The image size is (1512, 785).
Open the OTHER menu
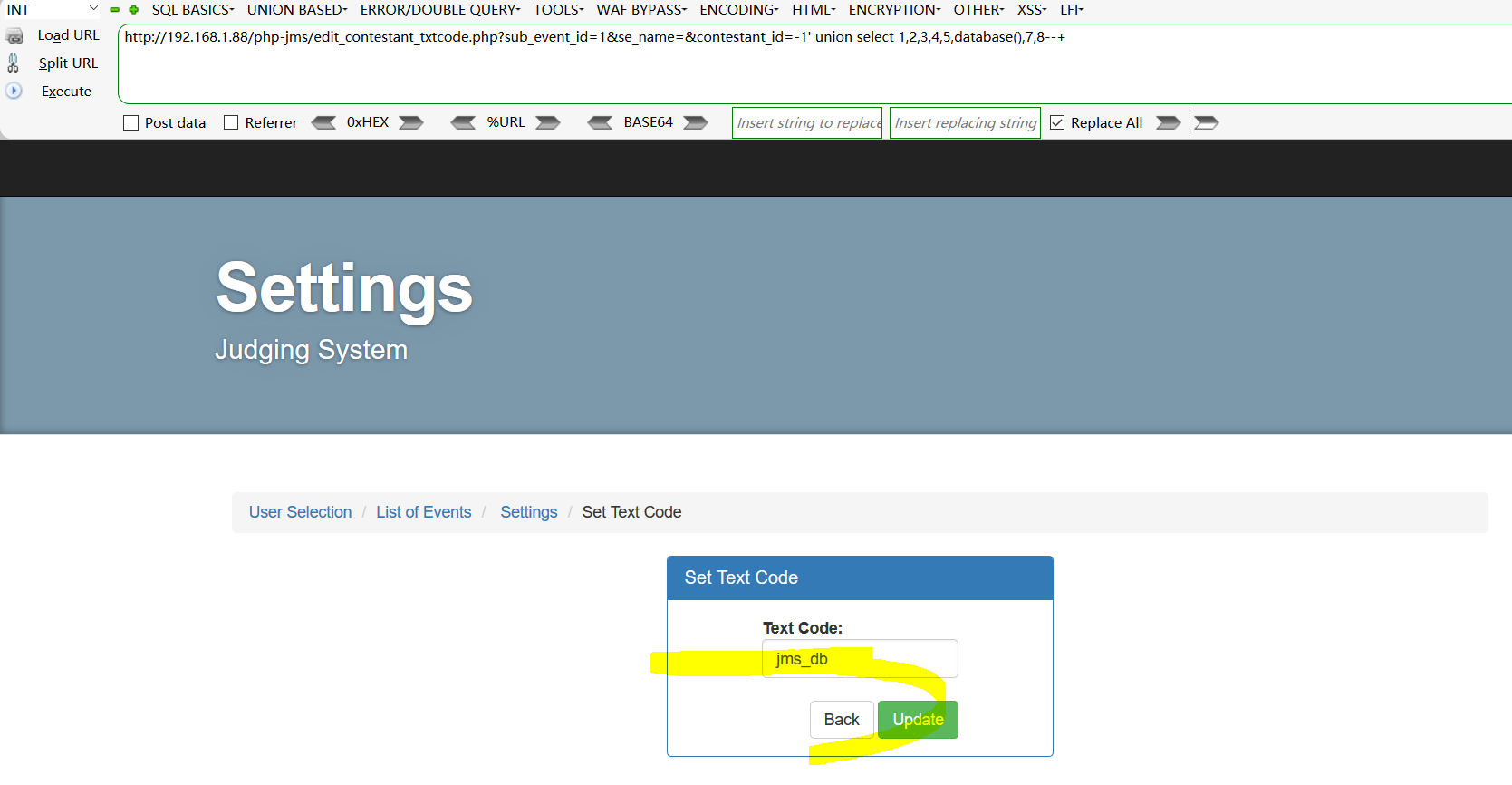(x=978, y=9)
